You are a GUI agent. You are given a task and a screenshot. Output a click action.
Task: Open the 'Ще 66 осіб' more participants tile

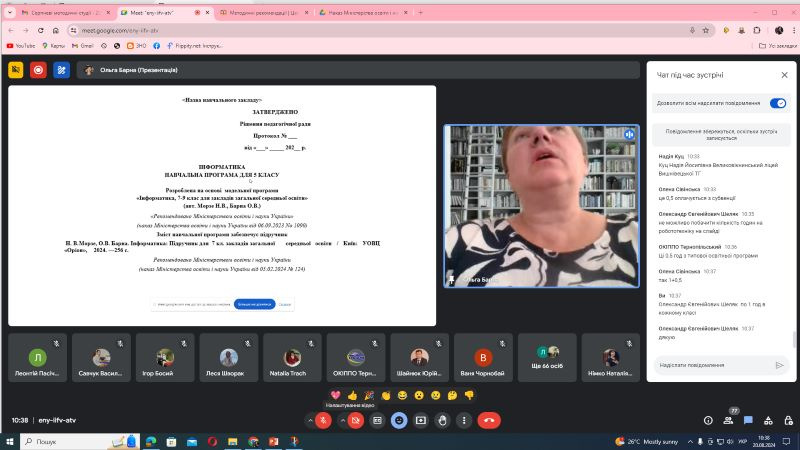pos(547,358)
